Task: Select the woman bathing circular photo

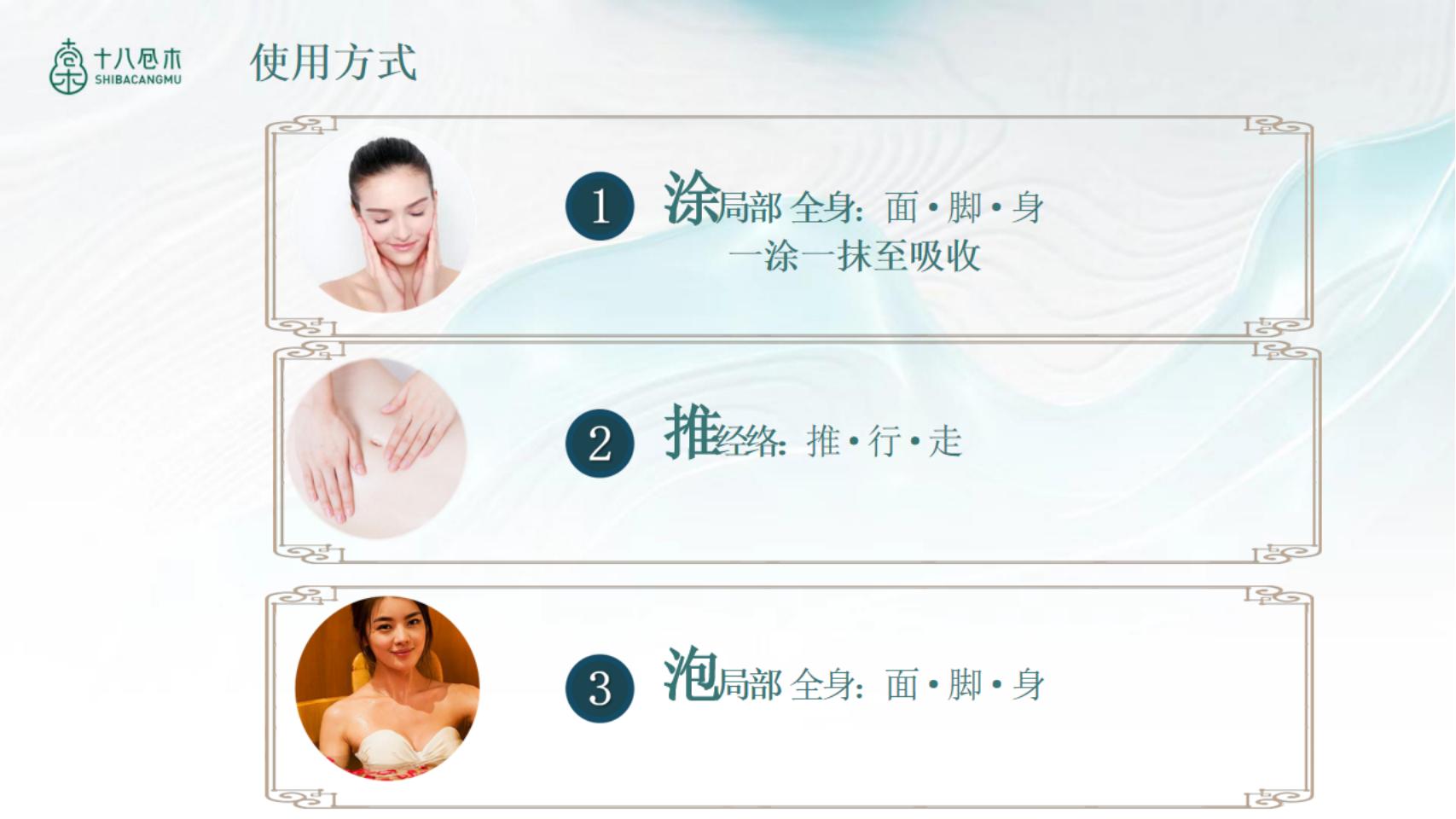Action: point(387,688)
